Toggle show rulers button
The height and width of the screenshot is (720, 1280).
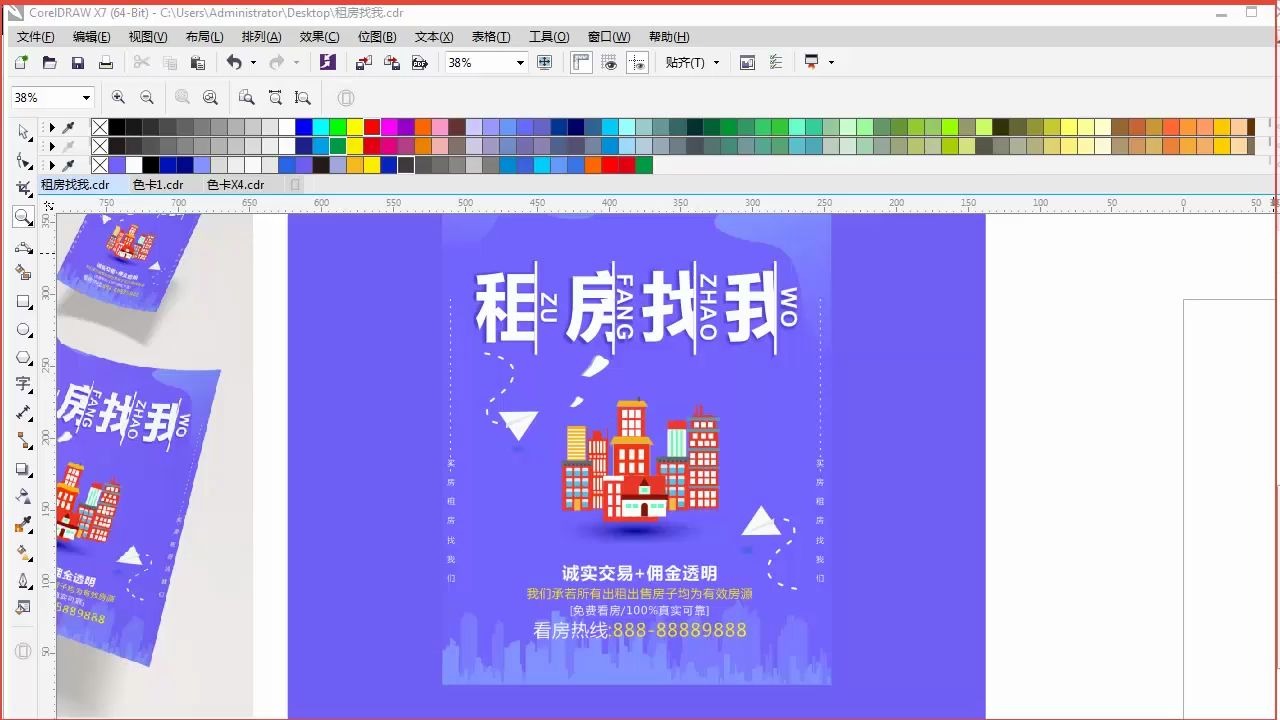coord(581,62)
